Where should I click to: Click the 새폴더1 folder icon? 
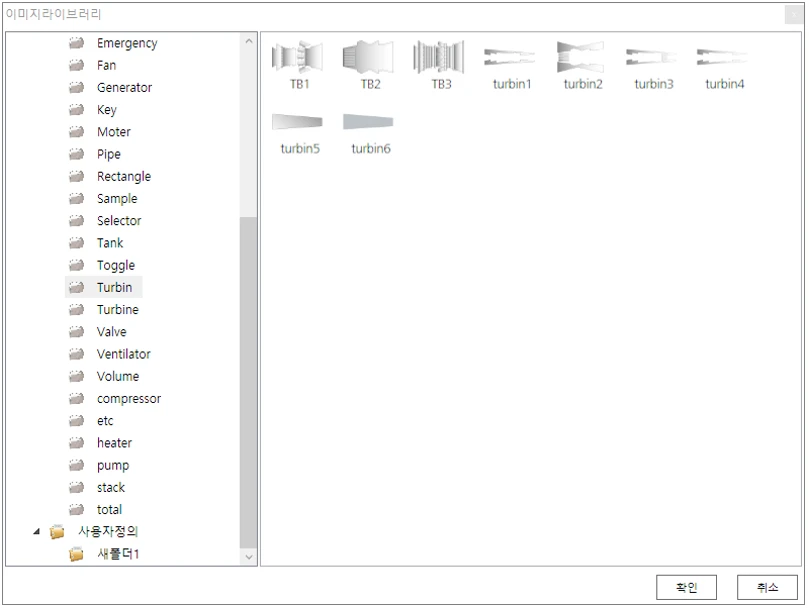(76, 554)
